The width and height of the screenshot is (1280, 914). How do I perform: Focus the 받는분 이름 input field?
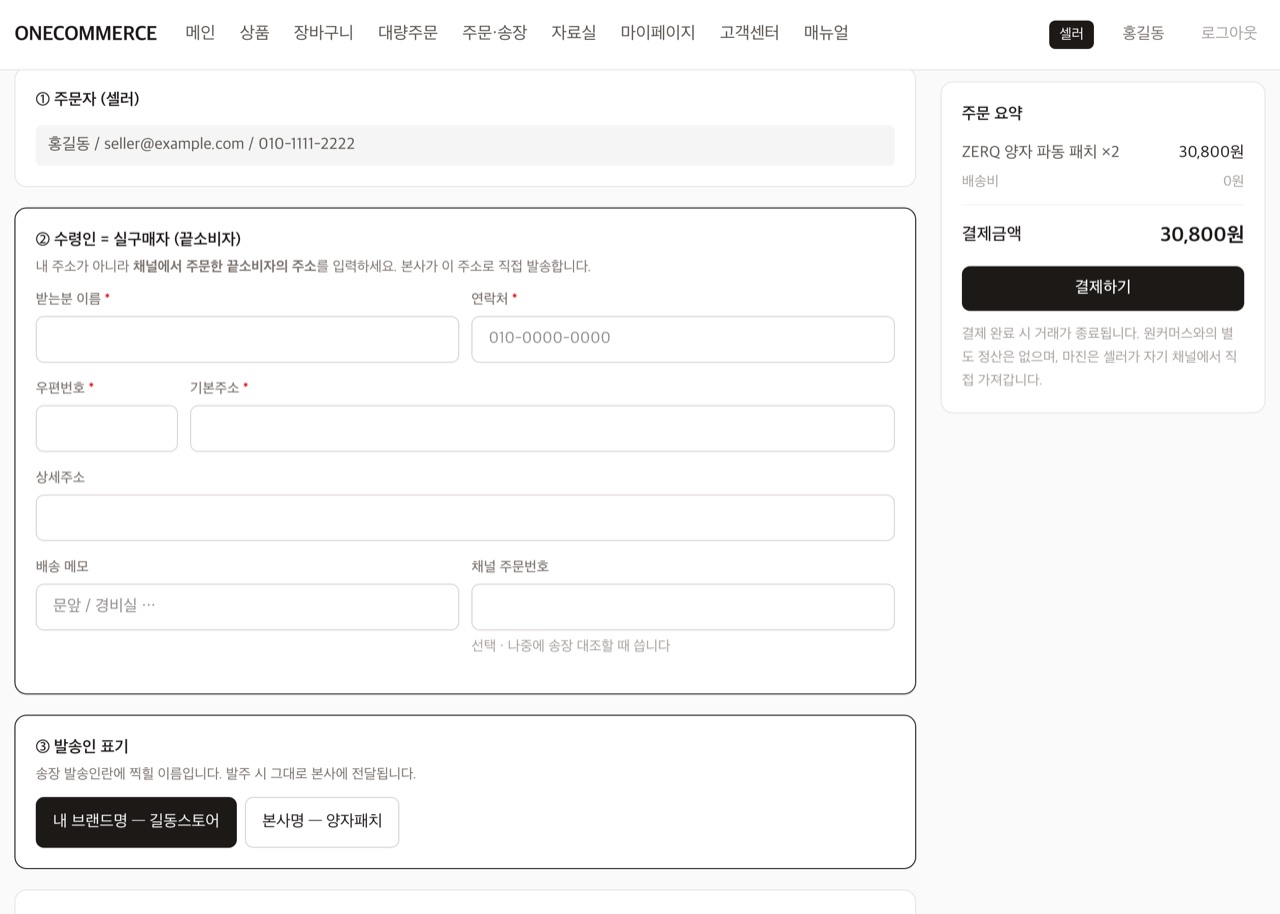pyautogui.click(x=247, y=339)
